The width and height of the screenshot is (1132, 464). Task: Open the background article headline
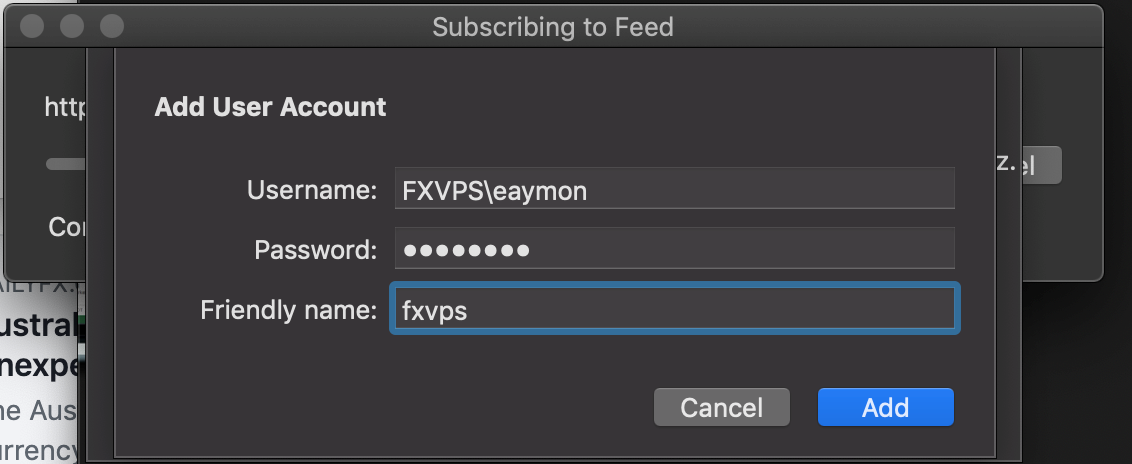pos(40,346)
